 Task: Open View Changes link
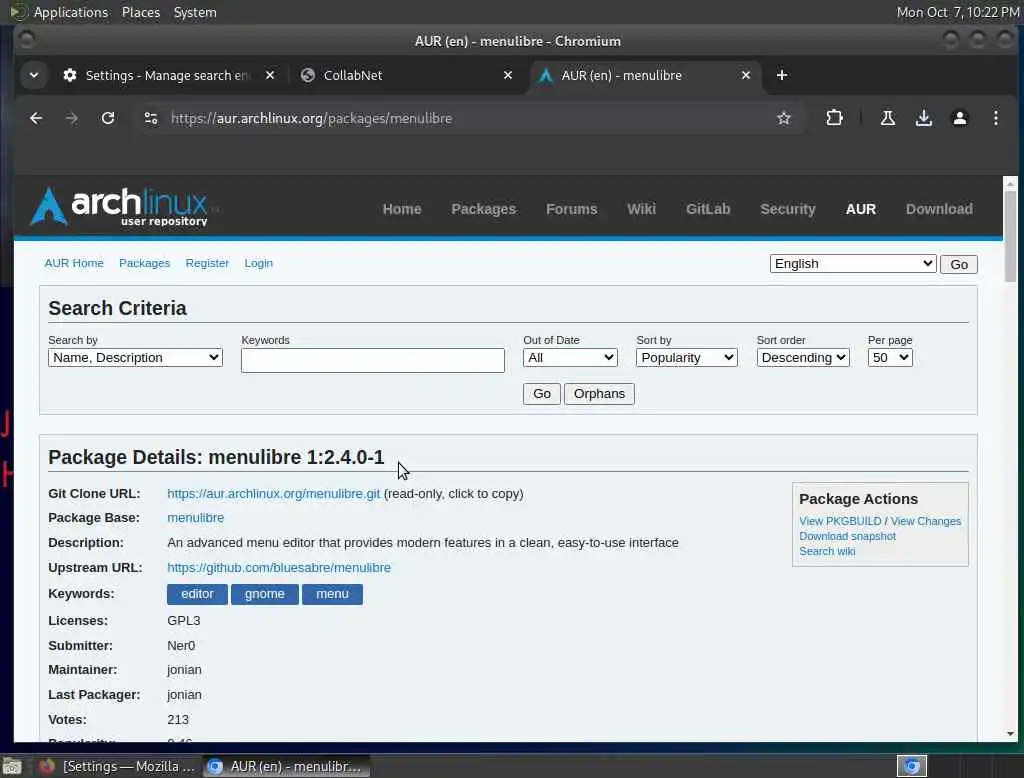click(925, 521)
